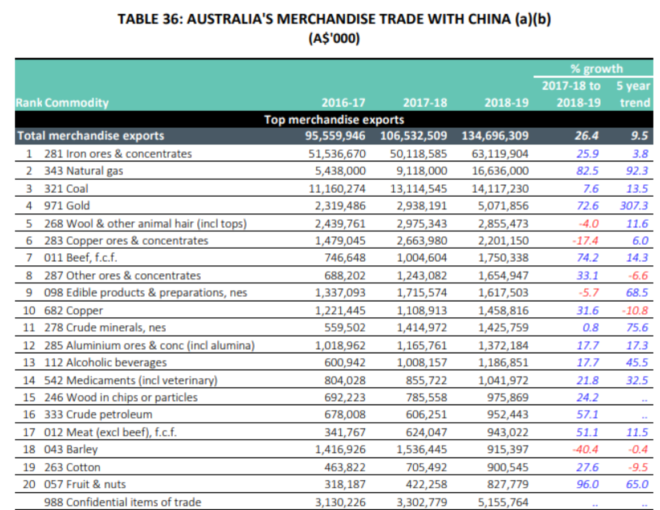Select '285 Aluminium ores & conc' label

149,345
